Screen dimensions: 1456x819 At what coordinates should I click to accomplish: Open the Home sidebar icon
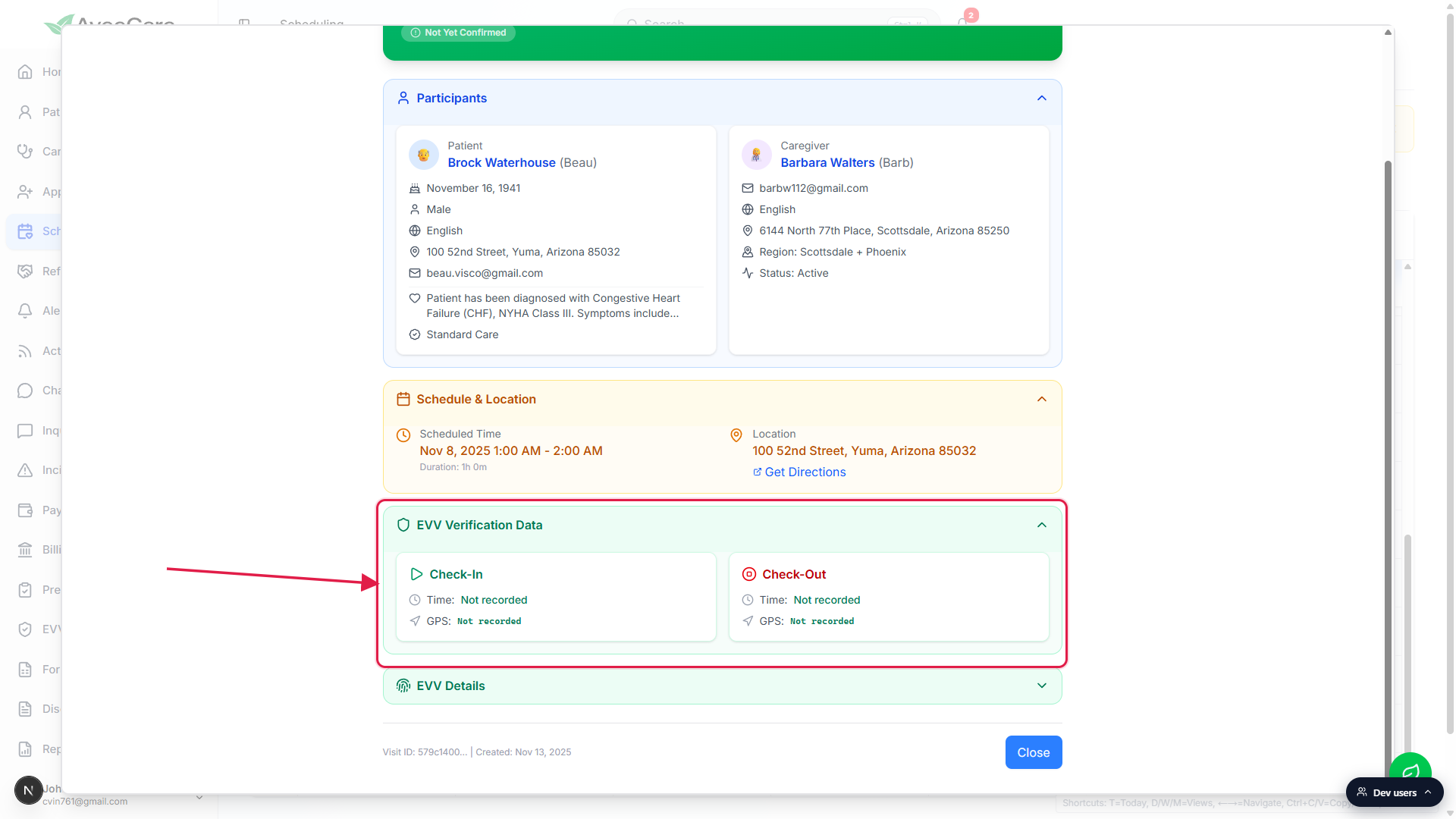25,72
